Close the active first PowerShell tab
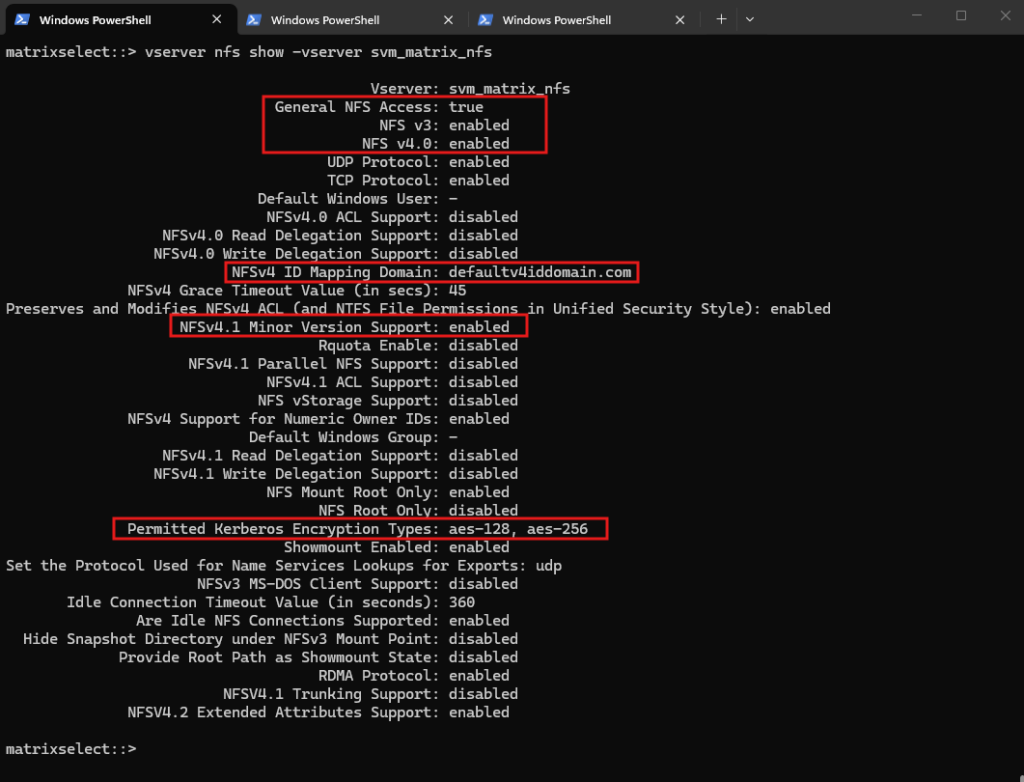The height and width of the screenshot is (782, 1024). click(x=217, y=20)
